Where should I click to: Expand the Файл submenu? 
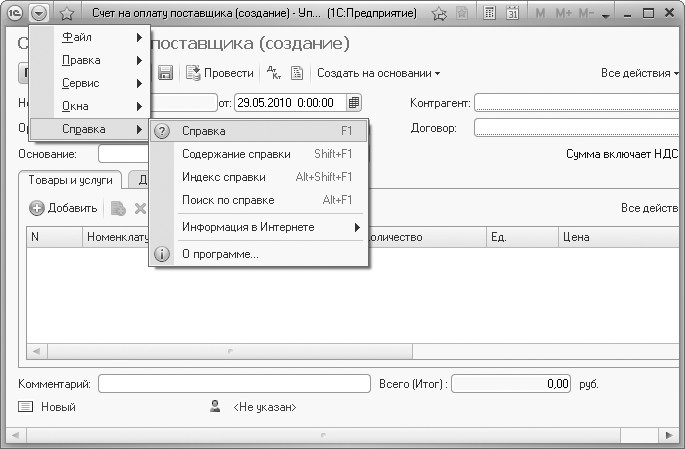90,37
